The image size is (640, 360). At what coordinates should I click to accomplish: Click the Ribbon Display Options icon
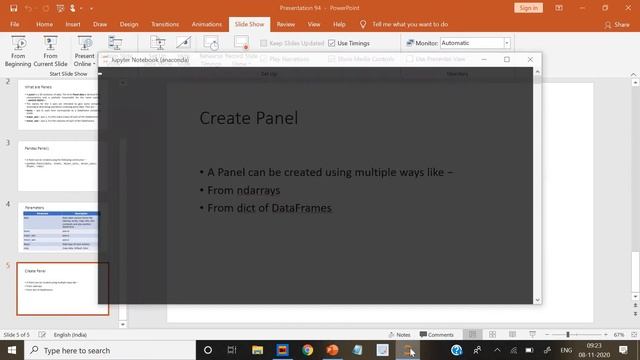pos(559,8)
